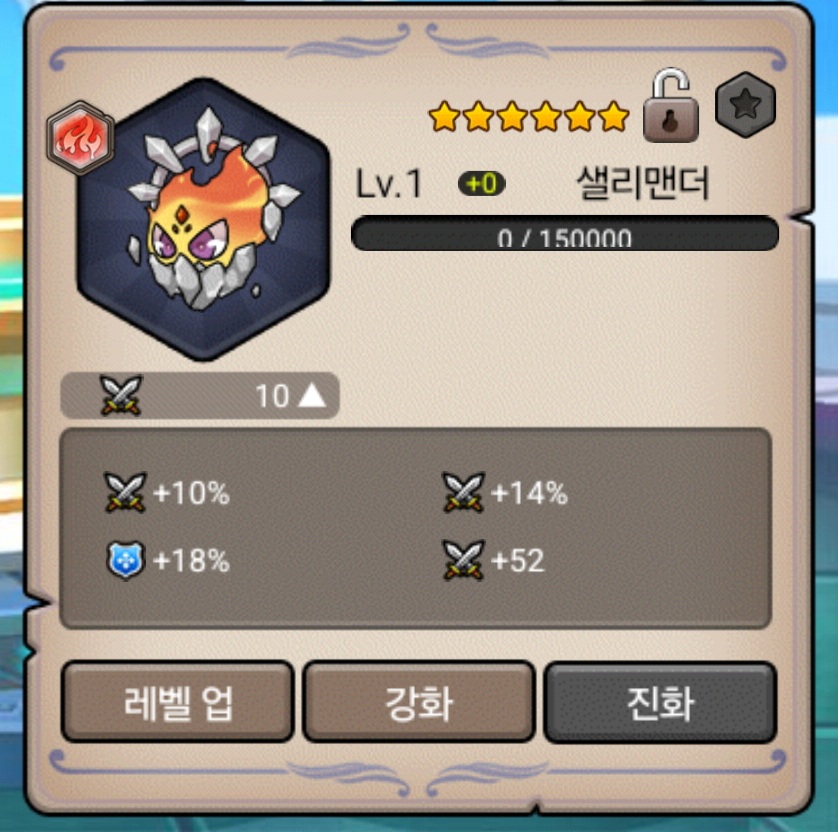Click the blue shield +18% icon
838x832 pixels.
pyautogui.click(x=126, y=560)
